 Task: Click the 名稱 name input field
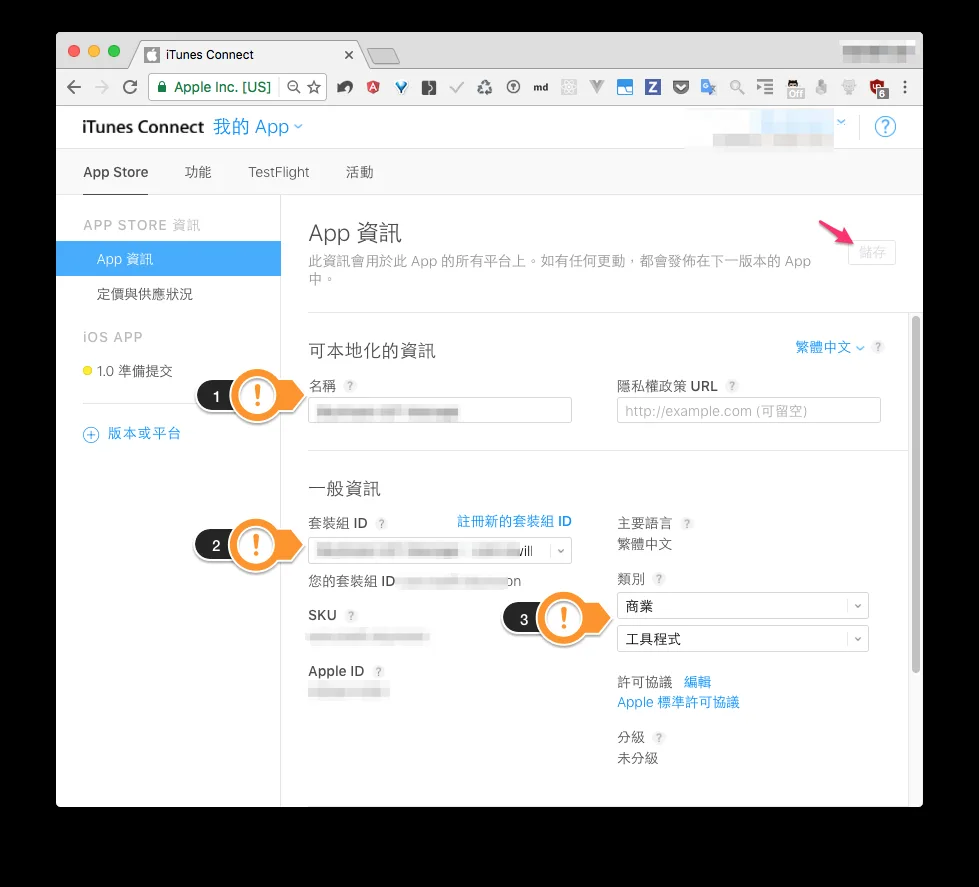pos(440,410)
